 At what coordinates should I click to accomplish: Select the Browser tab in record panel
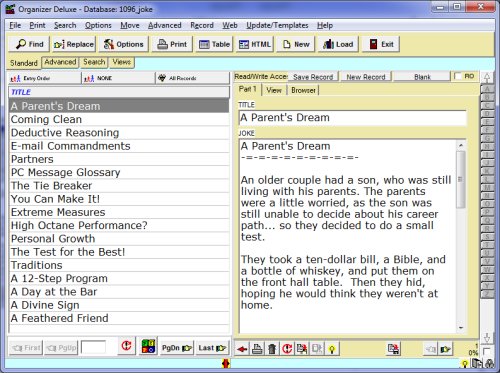click(x=303, y=90)
